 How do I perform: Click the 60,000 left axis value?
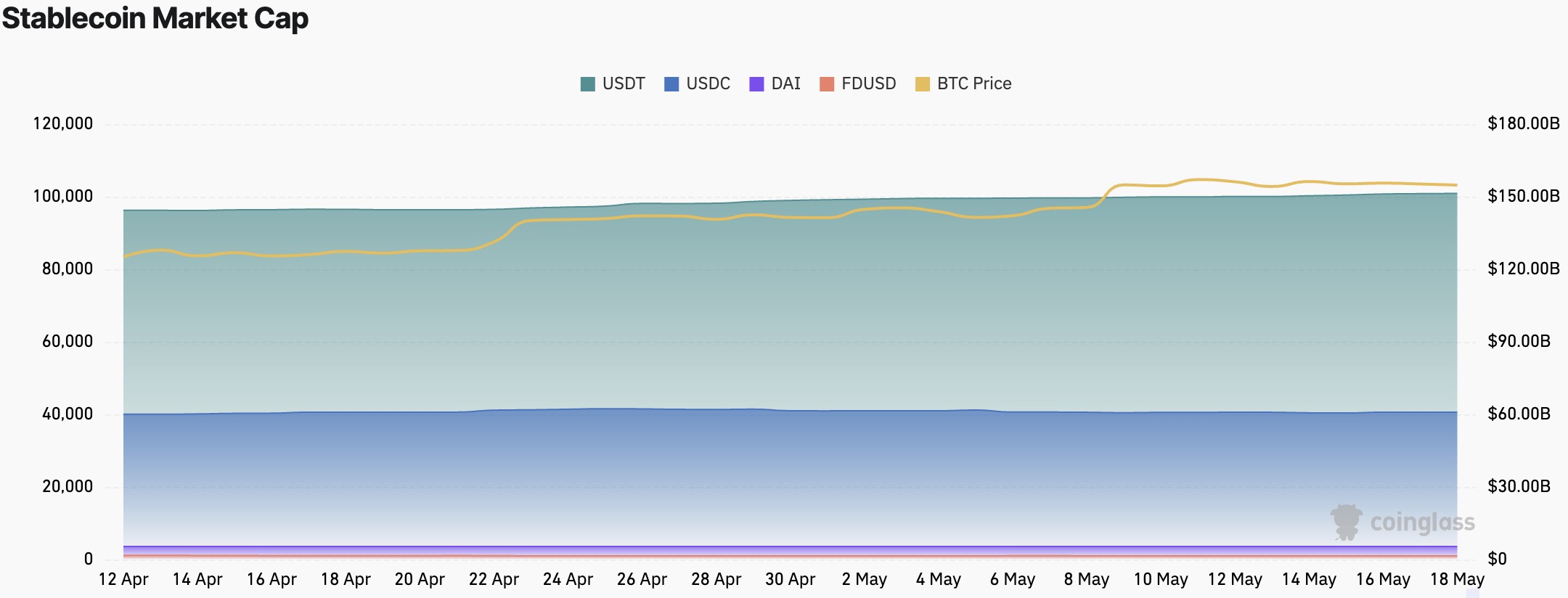tap(68, 342)
